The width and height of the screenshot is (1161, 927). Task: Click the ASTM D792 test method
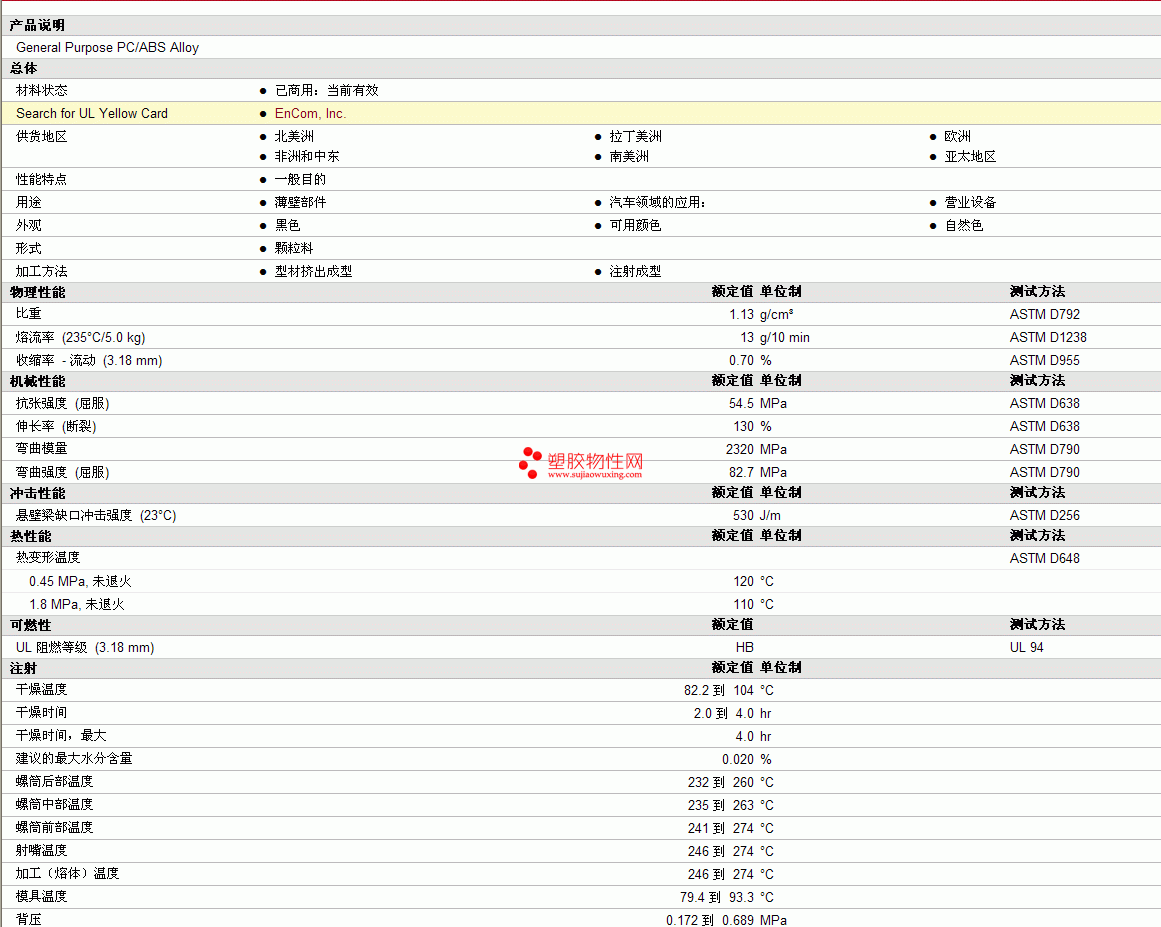point(1045,315)
